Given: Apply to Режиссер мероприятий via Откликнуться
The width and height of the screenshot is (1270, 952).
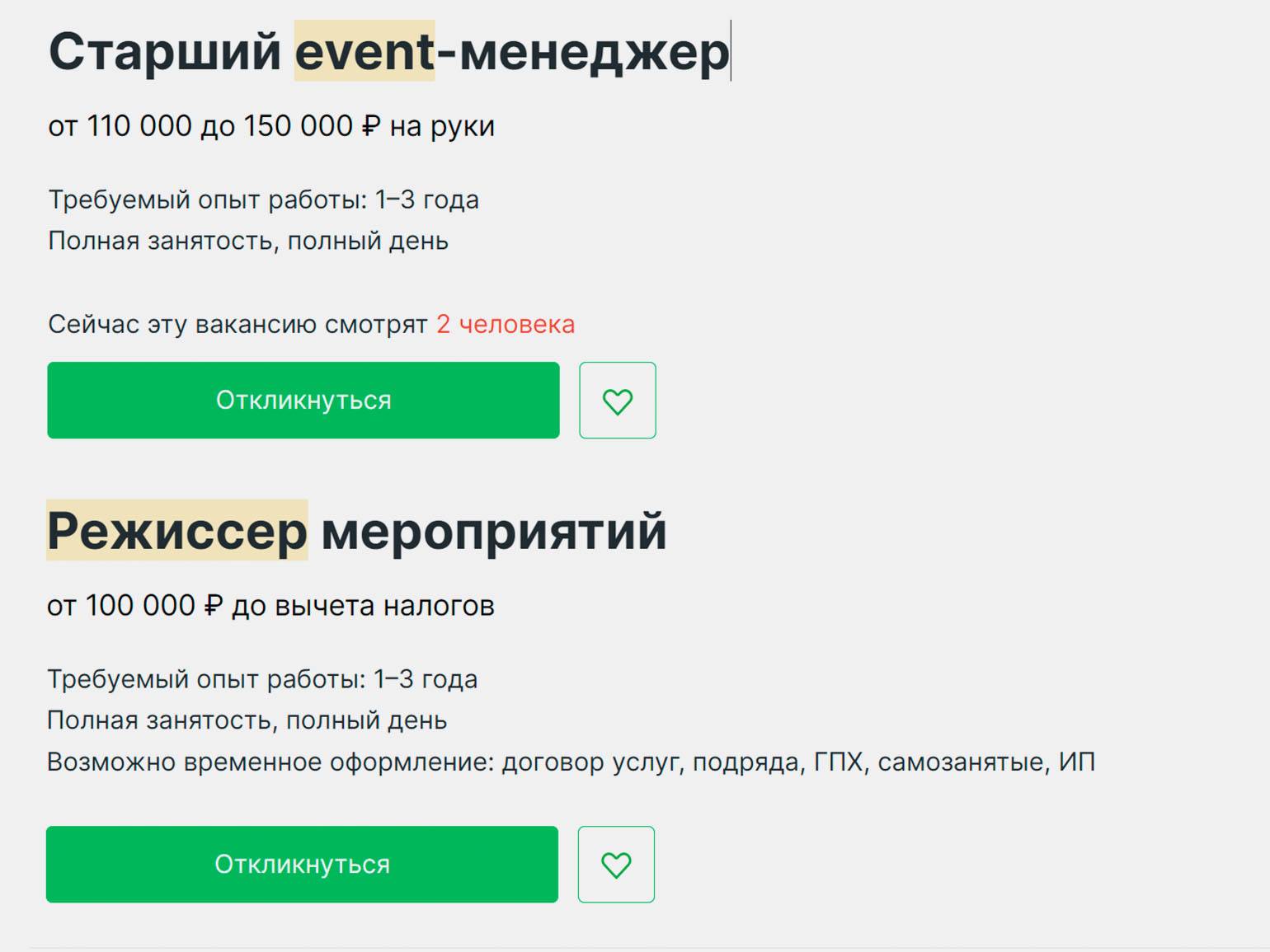Looking at the screenshot, I should click(x=302, y=865).
